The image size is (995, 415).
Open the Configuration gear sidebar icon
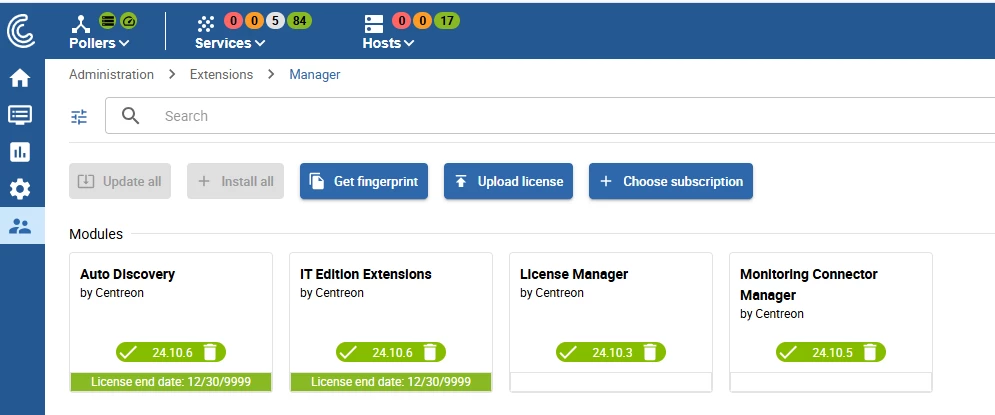point(20,188)
